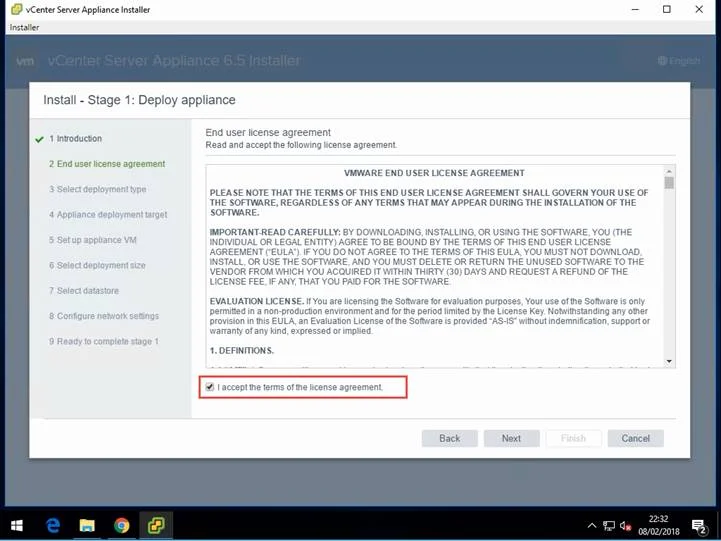Click the IMPORTANT-READ CAREFULLY text

tap(275, 232)
